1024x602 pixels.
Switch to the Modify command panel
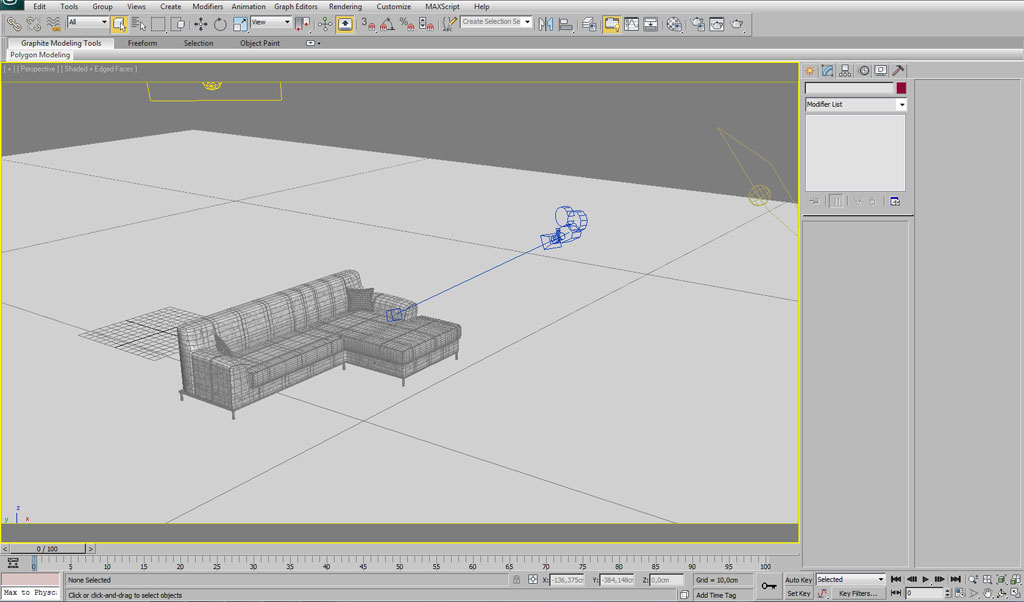(828, 71)
